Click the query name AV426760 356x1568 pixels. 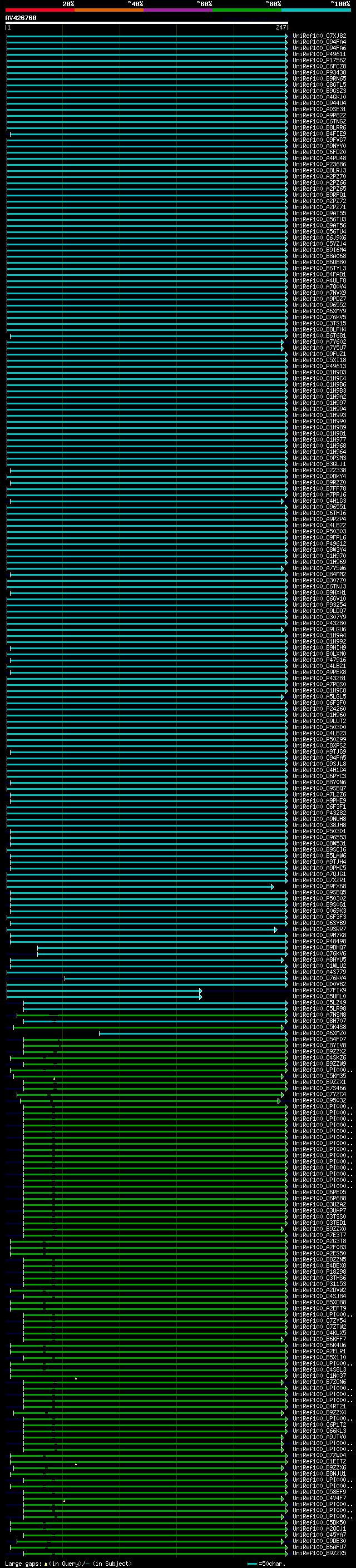coord(21,18)
